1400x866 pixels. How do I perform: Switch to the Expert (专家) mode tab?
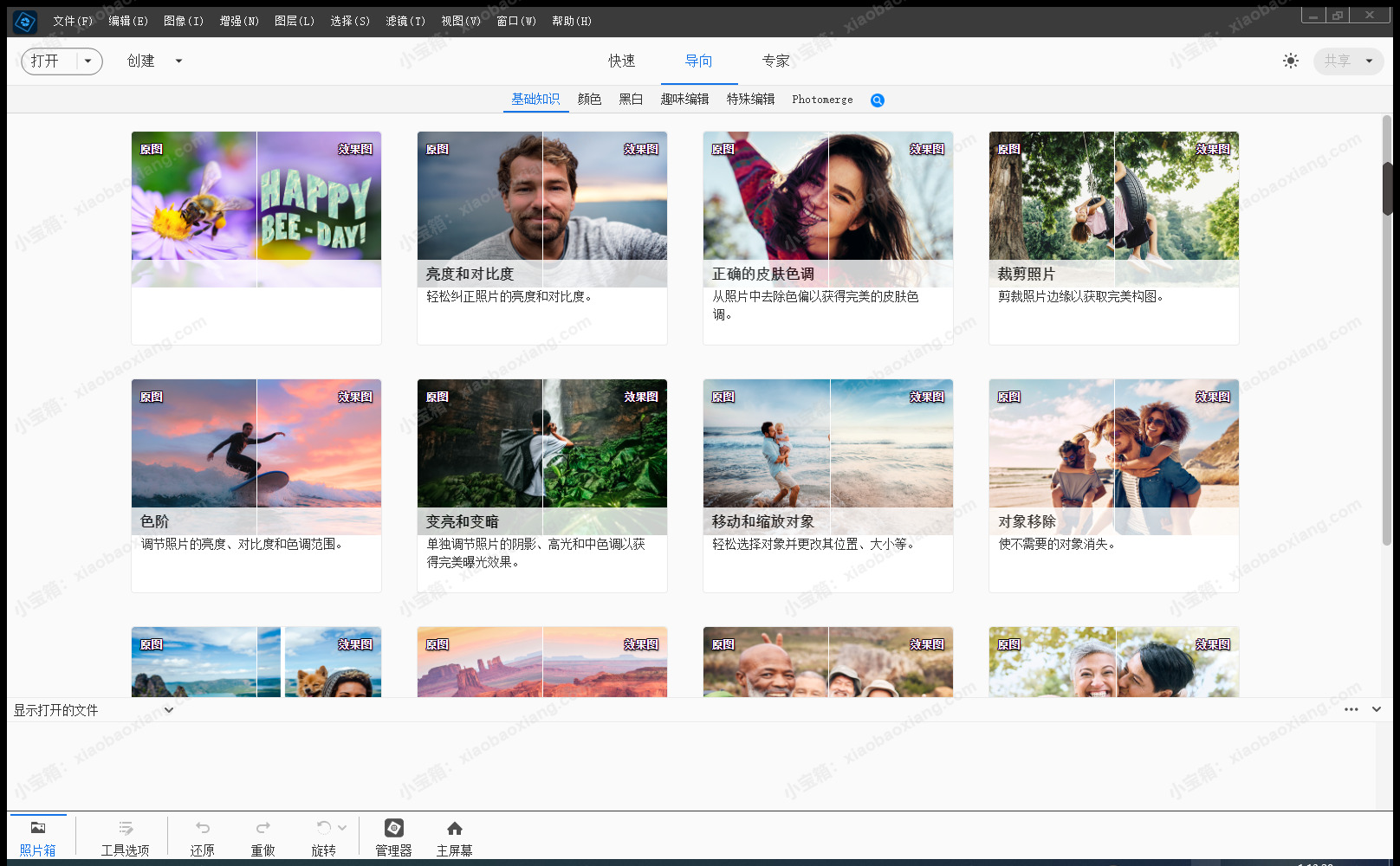coord(775,61)
